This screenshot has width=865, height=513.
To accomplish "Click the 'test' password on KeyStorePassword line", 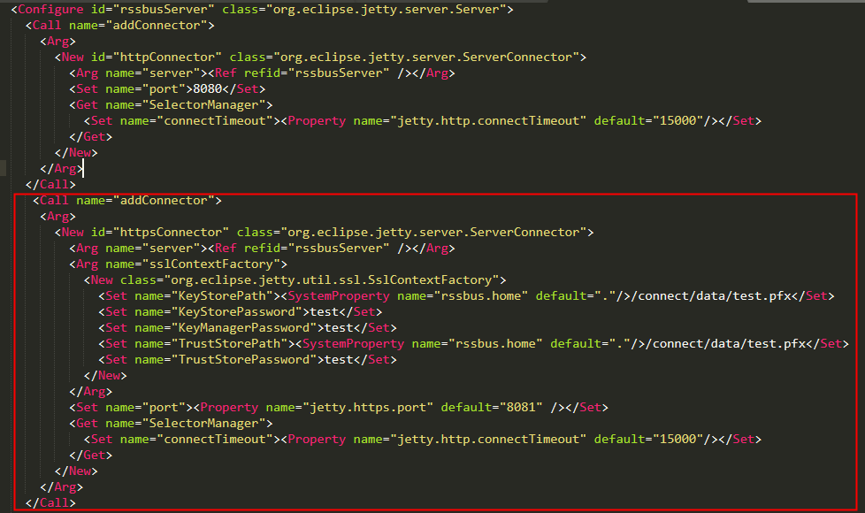I will [324, 312].
